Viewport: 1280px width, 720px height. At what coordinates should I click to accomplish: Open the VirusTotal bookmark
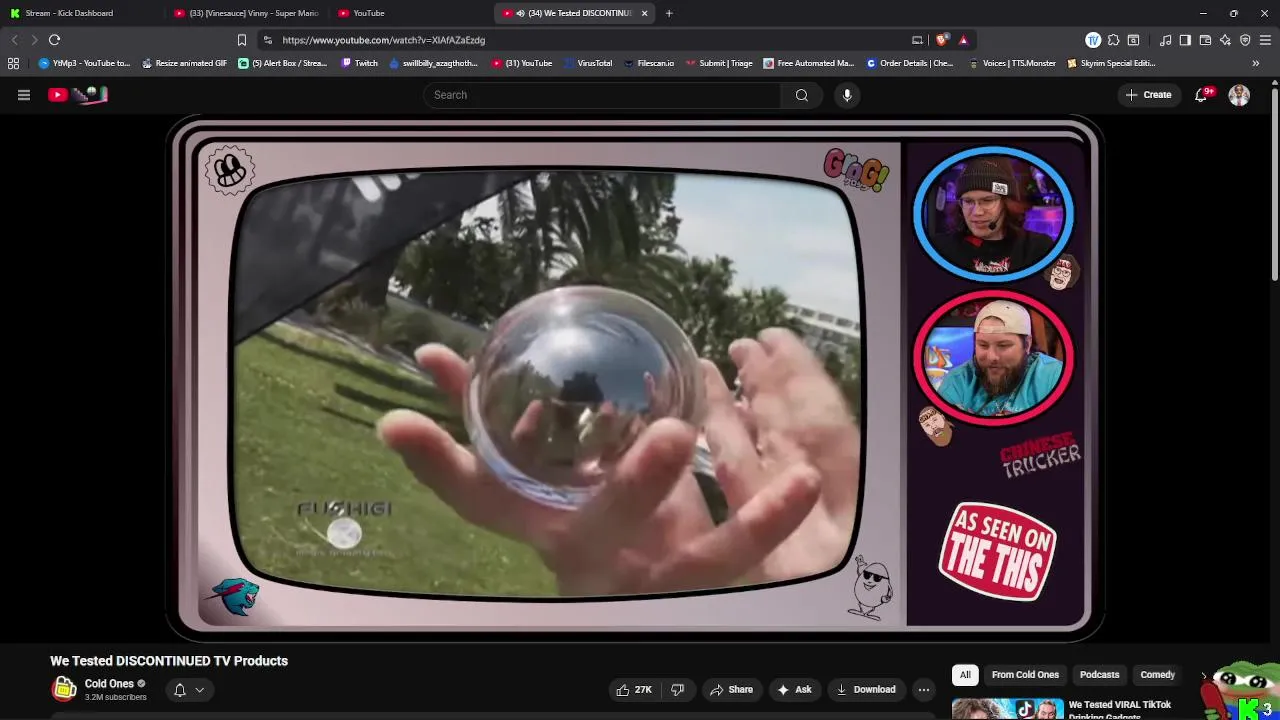587,63
